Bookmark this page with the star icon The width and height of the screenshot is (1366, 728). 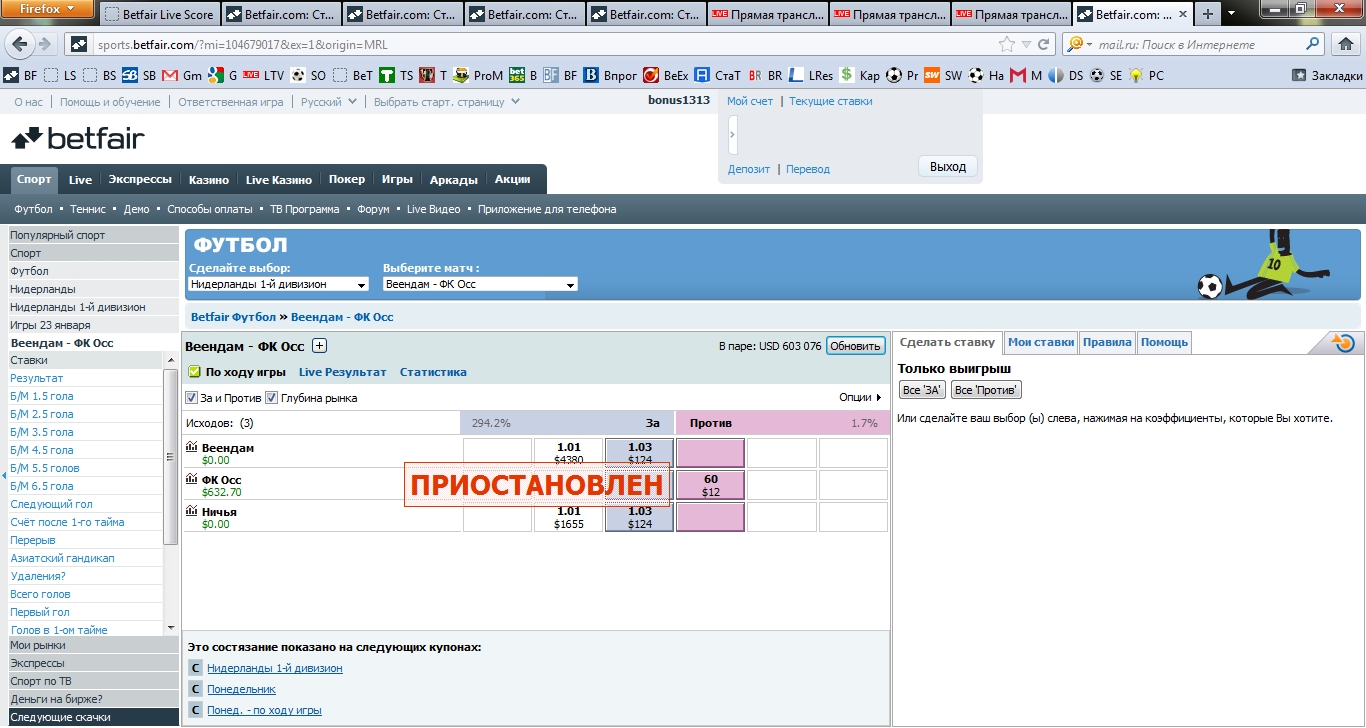[1007, 45]
